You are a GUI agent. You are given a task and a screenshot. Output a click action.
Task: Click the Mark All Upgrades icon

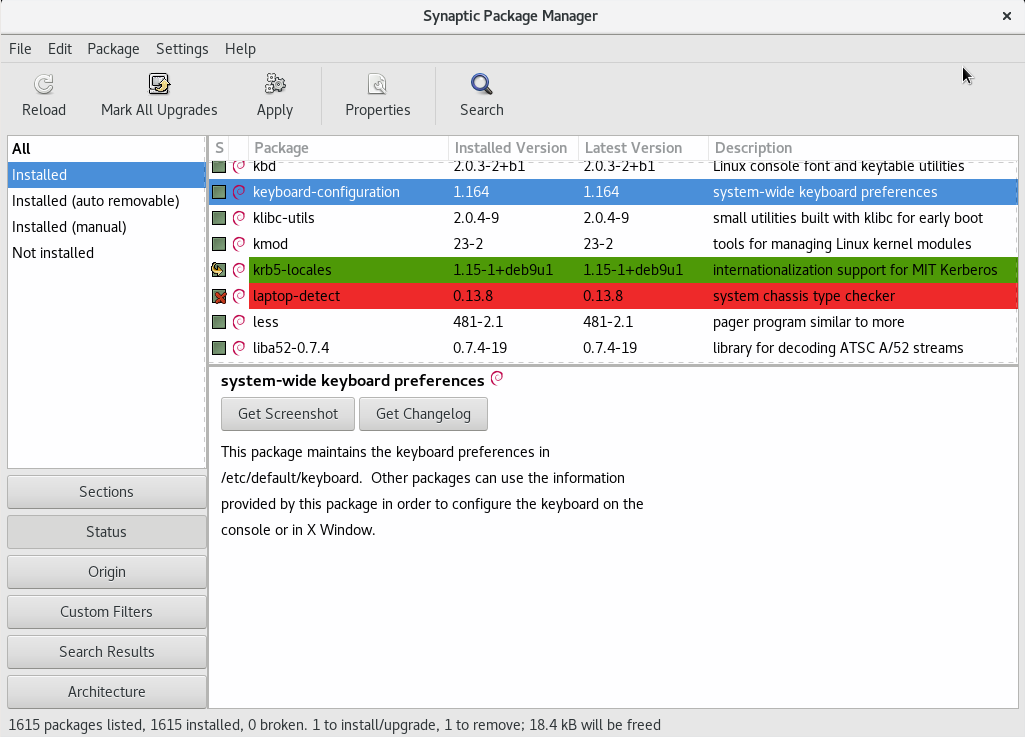(x=159, y=84)
